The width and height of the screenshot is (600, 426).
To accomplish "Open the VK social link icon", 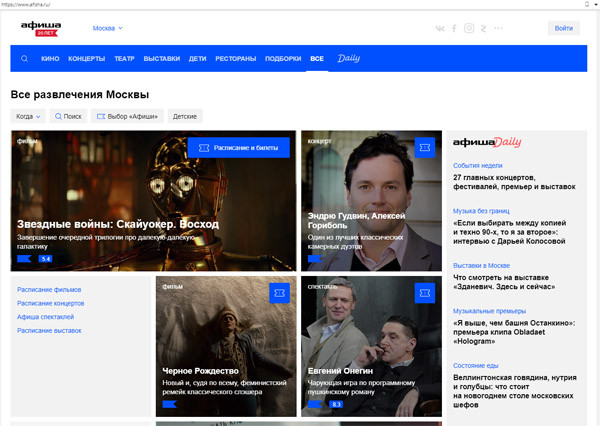I will (440, 28).
